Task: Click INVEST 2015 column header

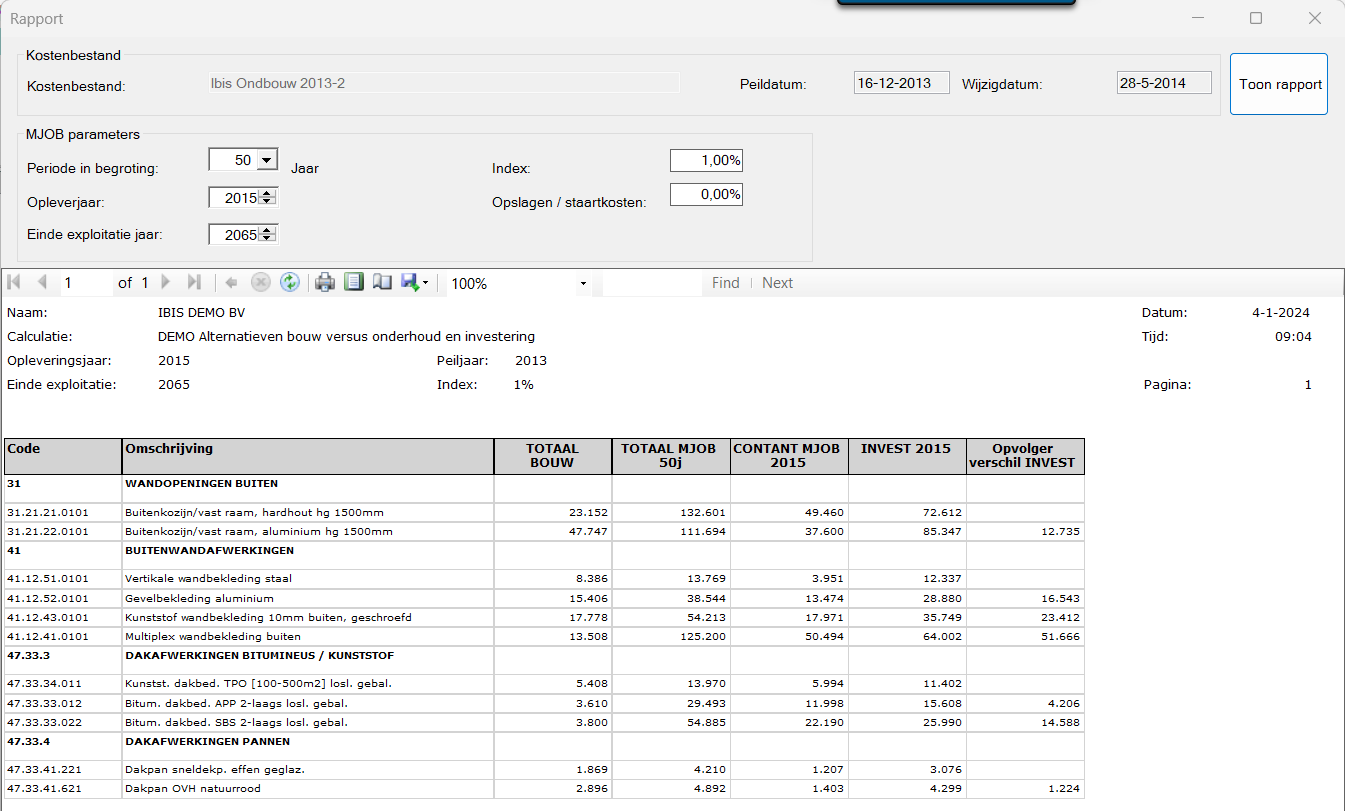Action: [x=907, y=456]
